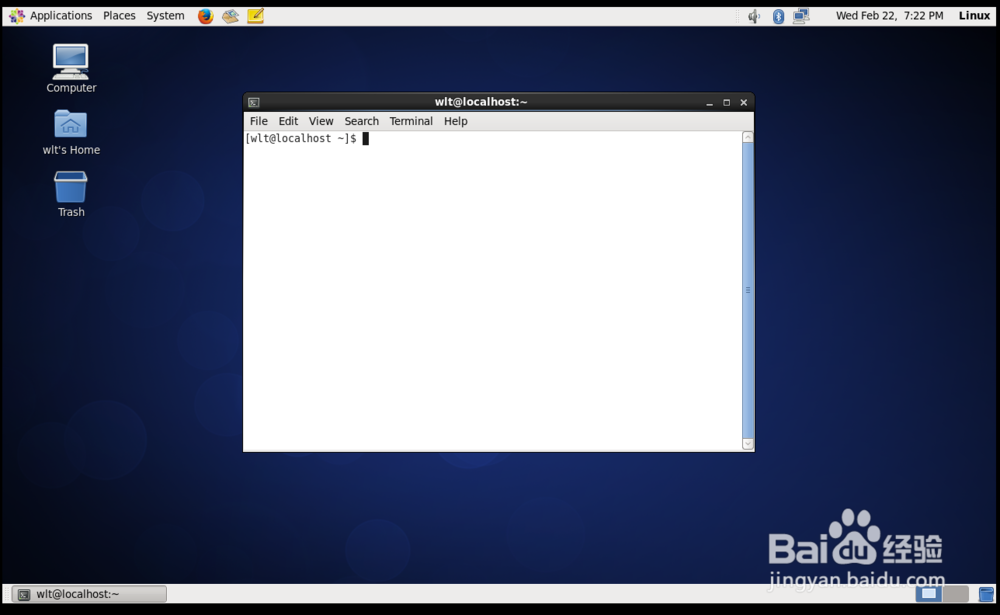Click the terminal scrollbar up arrow
The width and height of the screenshot is (1000, 615).
(x=748, y=137)
